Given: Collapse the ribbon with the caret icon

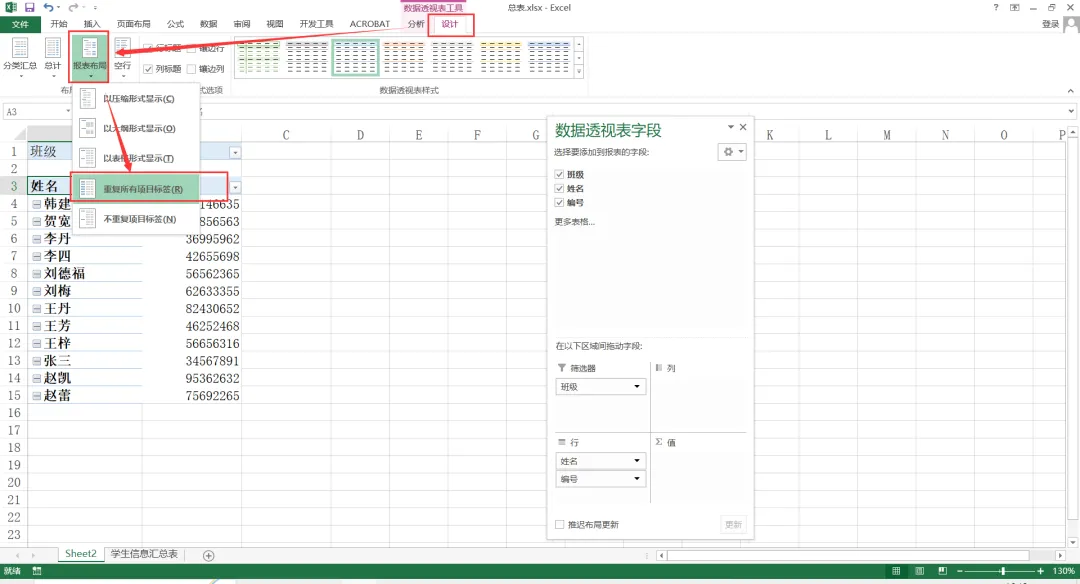Looking at the screenshot, I should pyautogui.click(x=1070, y=91).
